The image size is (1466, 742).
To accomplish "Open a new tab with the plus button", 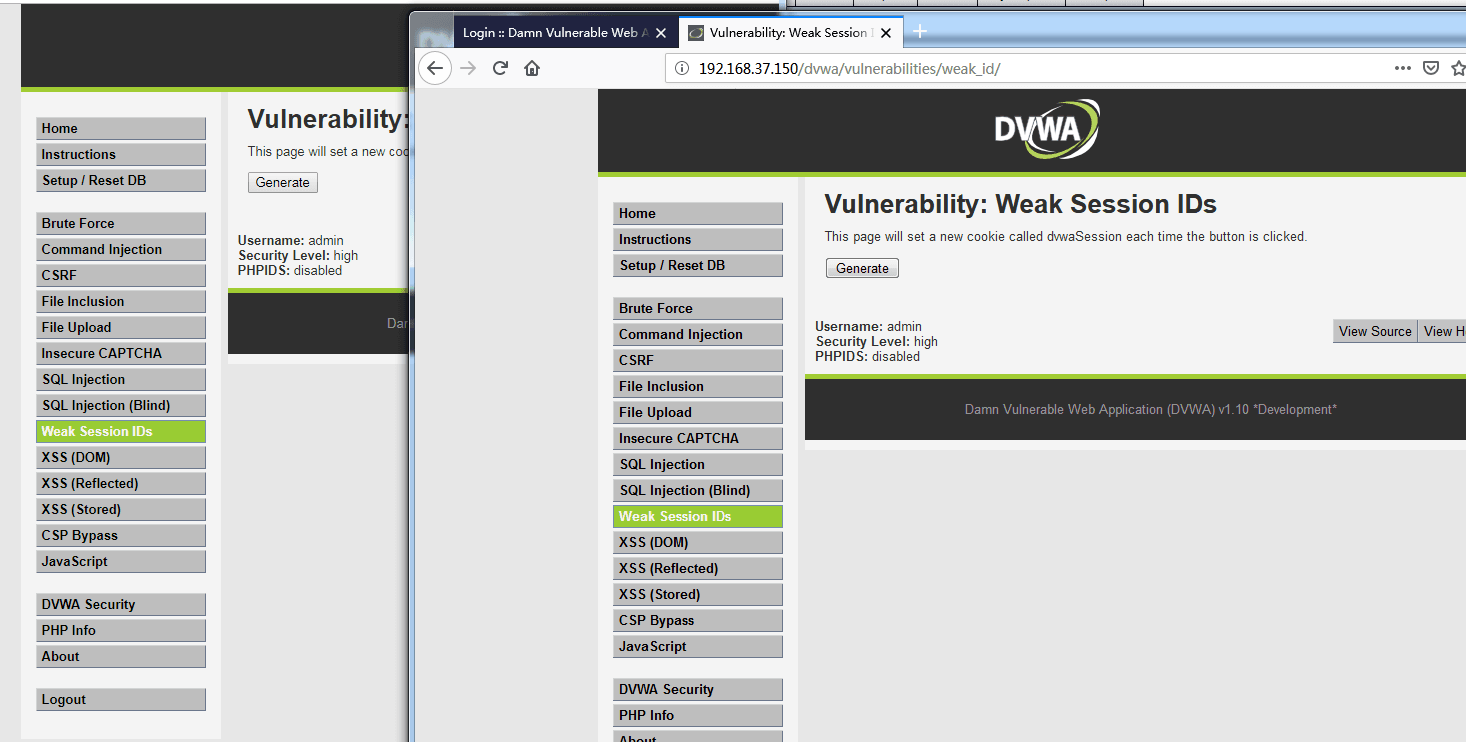I will (920, 31).
